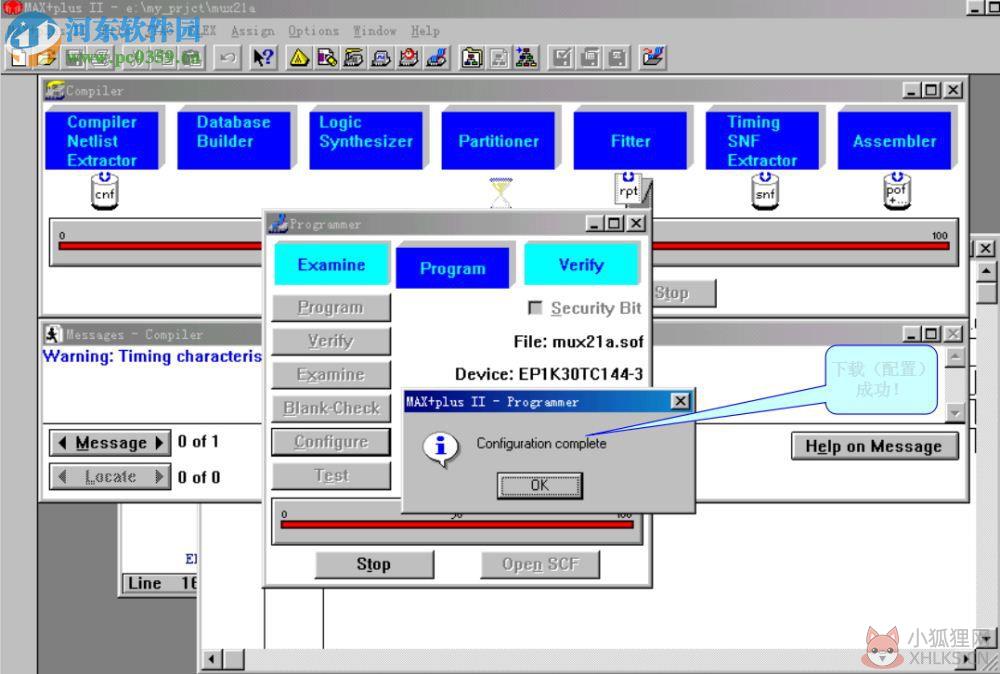Click the previous Message left arrow

tap(62, 442)
